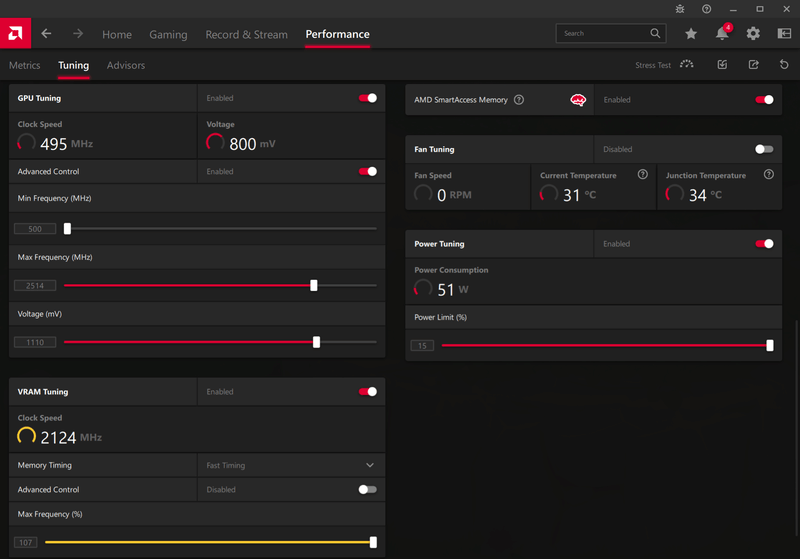Disable VRAM Tuning toggle
This screenshot has height=559, width=800.
pyautogui.click(x=368, y=392)
